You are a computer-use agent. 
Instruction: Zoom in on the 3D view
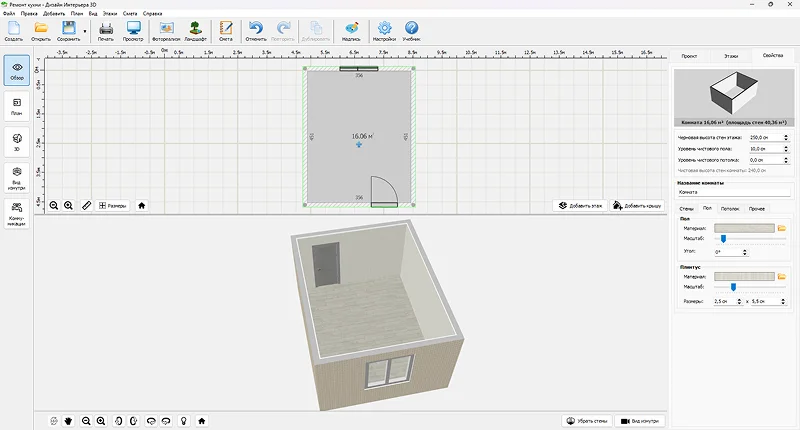click(101, 421)
